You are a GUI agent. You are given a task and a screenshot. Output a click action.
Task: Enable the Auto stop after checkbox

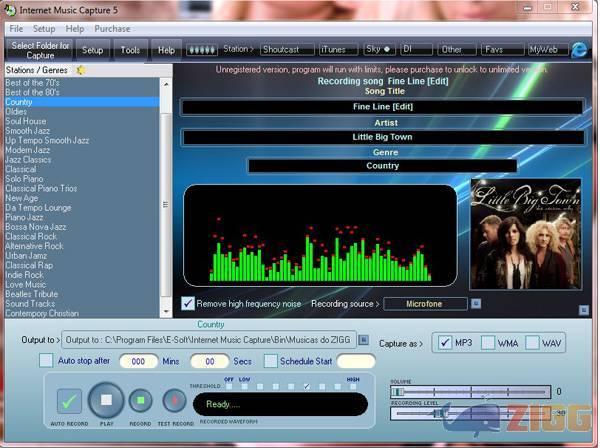[x=46, y=360]
